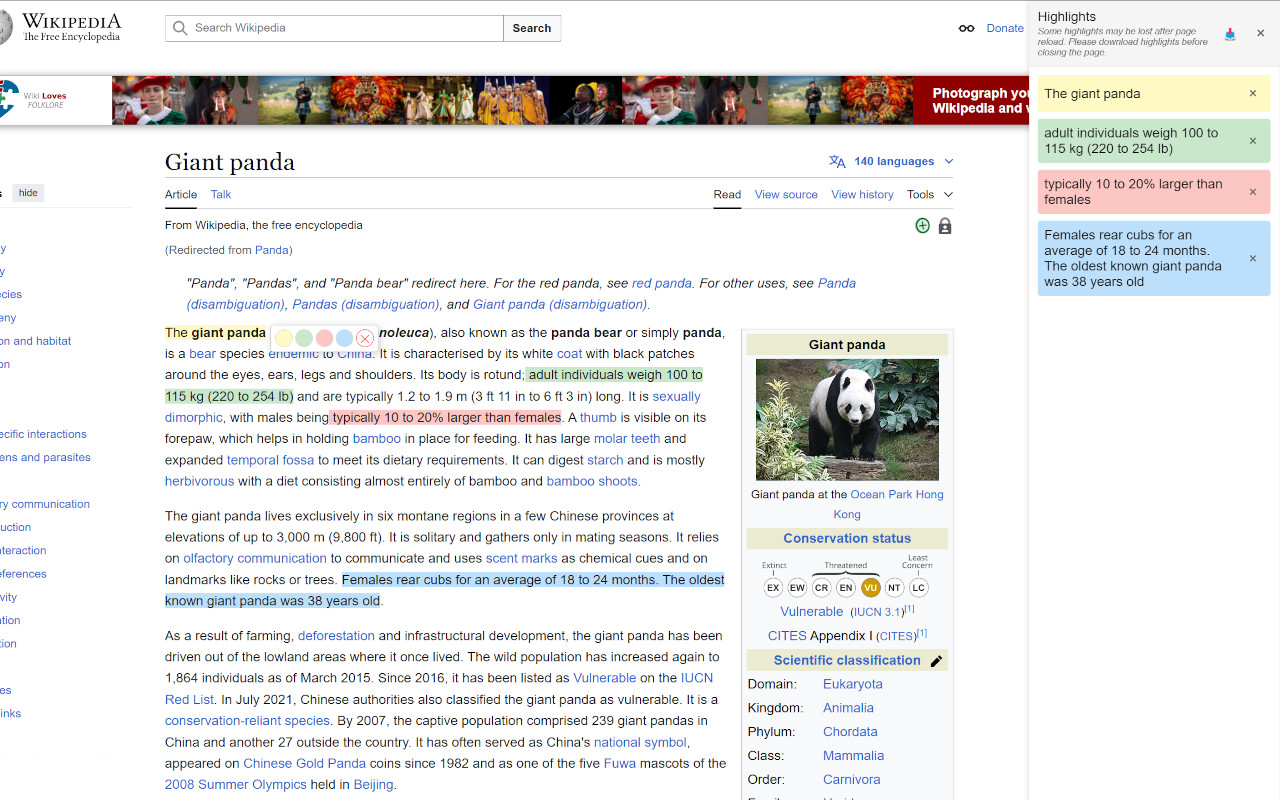Remove the red 'typically 10 to 20% larger' highlight
The height and width of the screenshot is (800, 1280).
(1252, 192)
